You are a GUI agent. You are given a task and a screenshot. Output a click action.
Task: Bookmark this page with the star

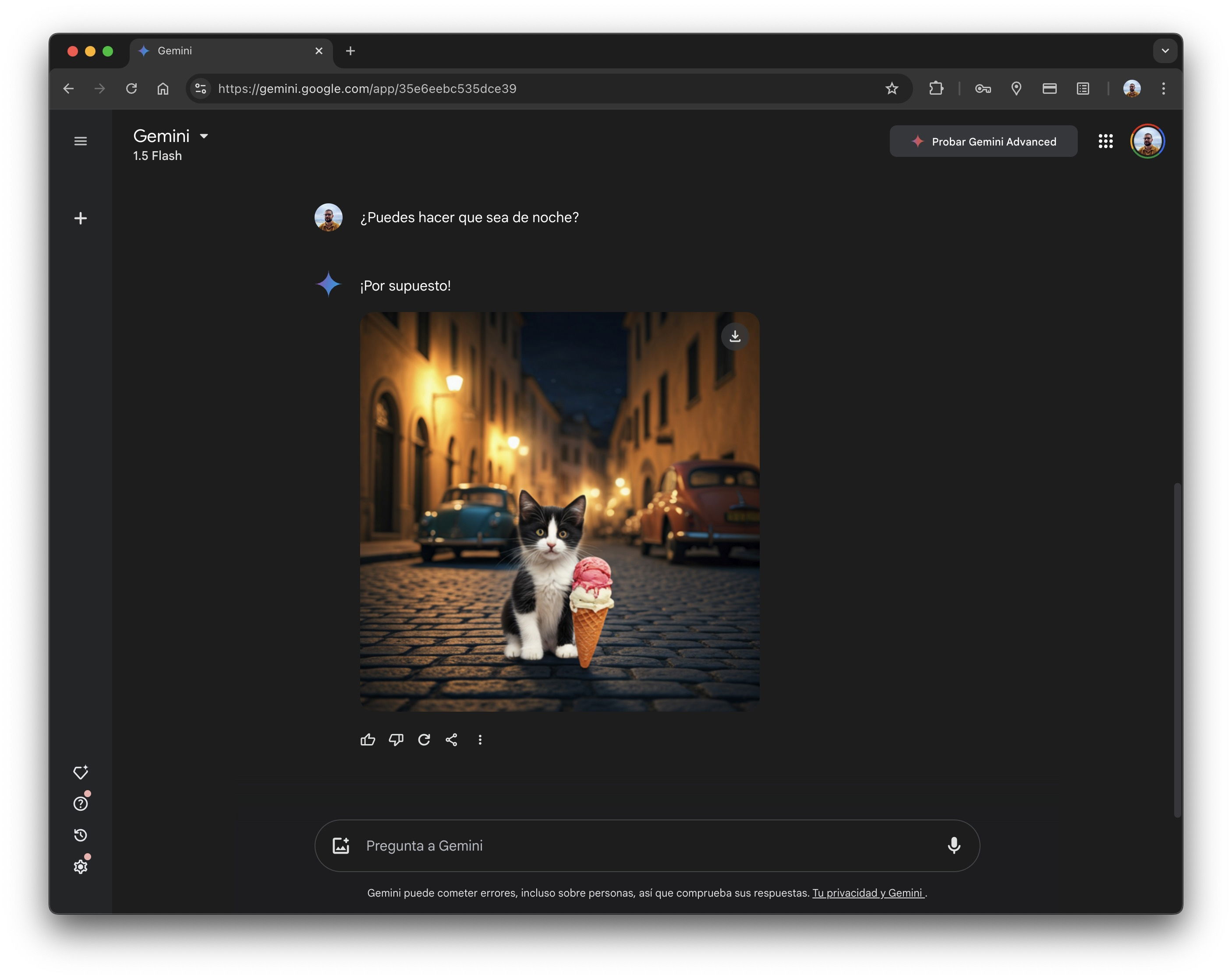[x=892, y=89]
